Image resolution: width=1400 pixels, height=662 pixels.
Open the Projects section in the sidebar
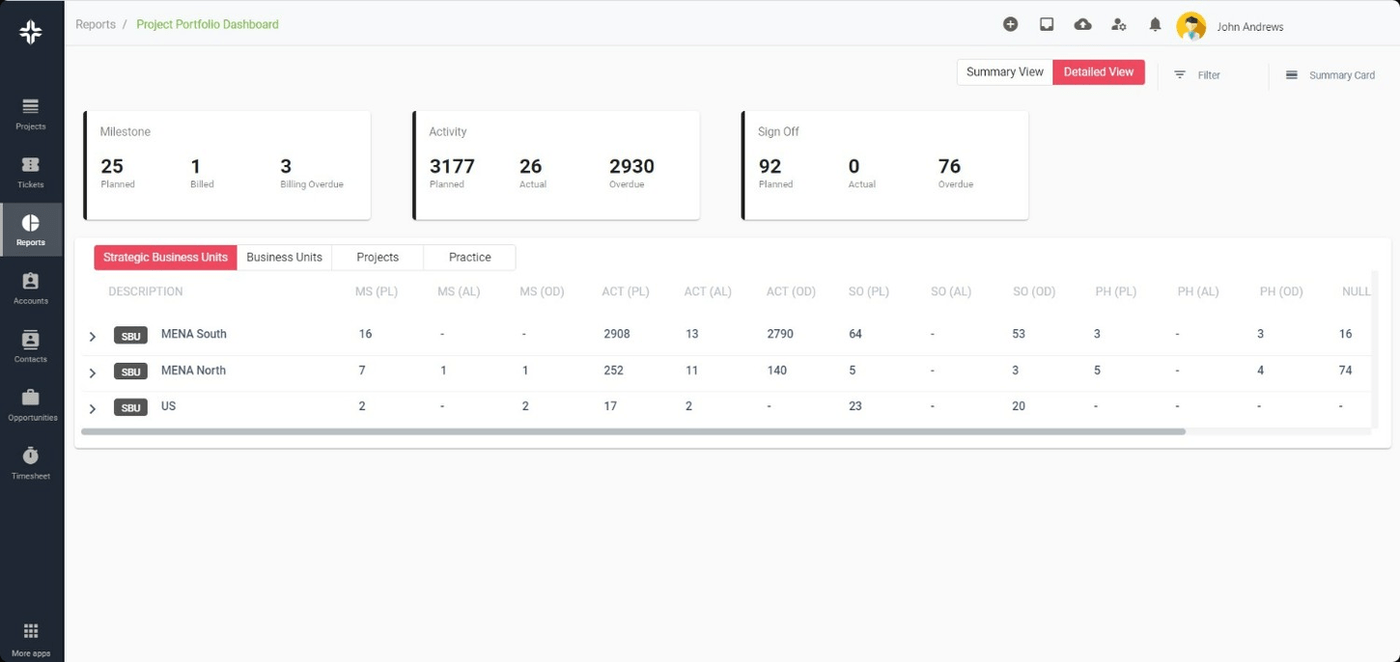(x=30, y=113)
